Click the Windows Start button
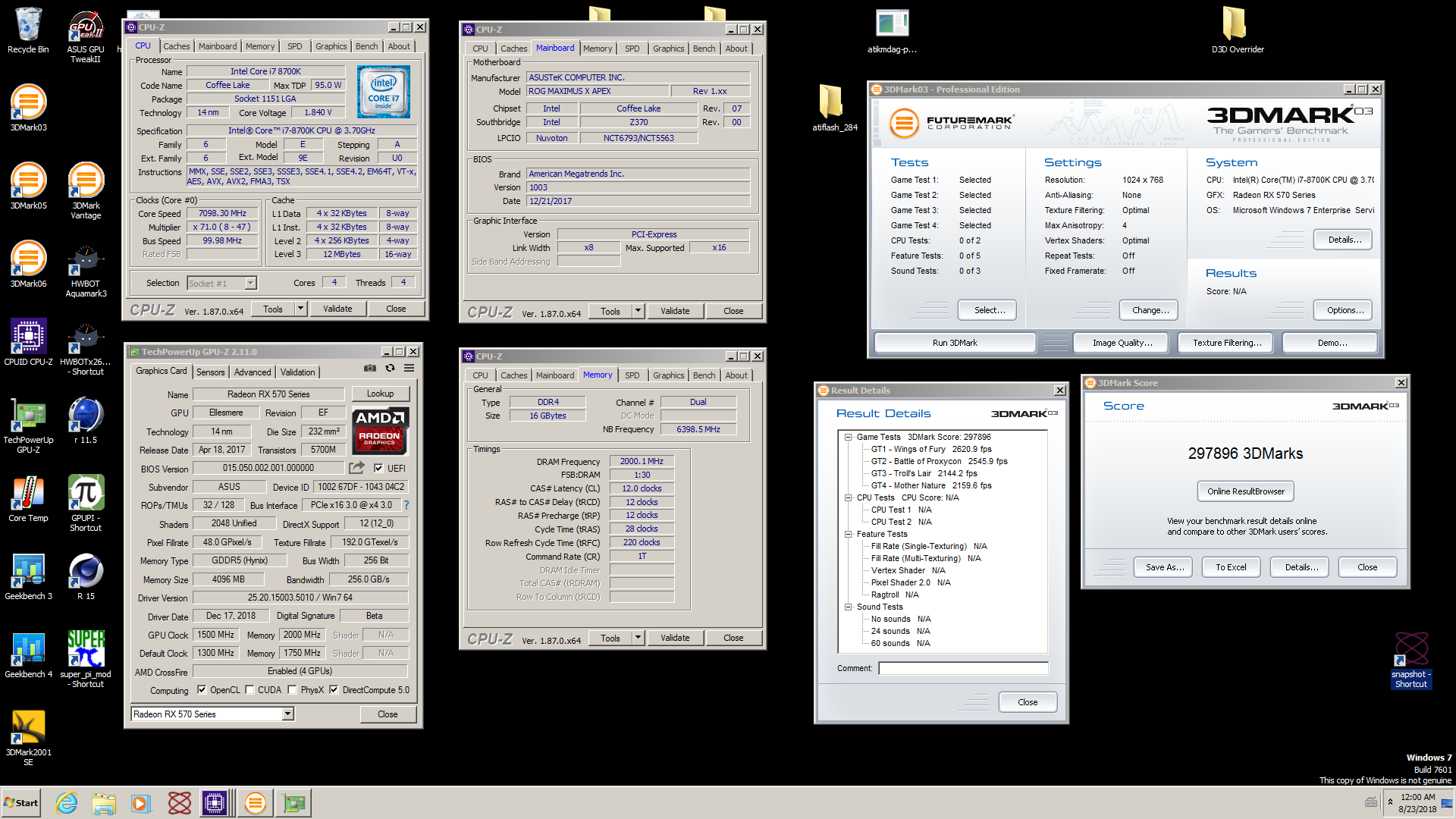Viewport: 1456px width, 819px height. pos(21,803)
